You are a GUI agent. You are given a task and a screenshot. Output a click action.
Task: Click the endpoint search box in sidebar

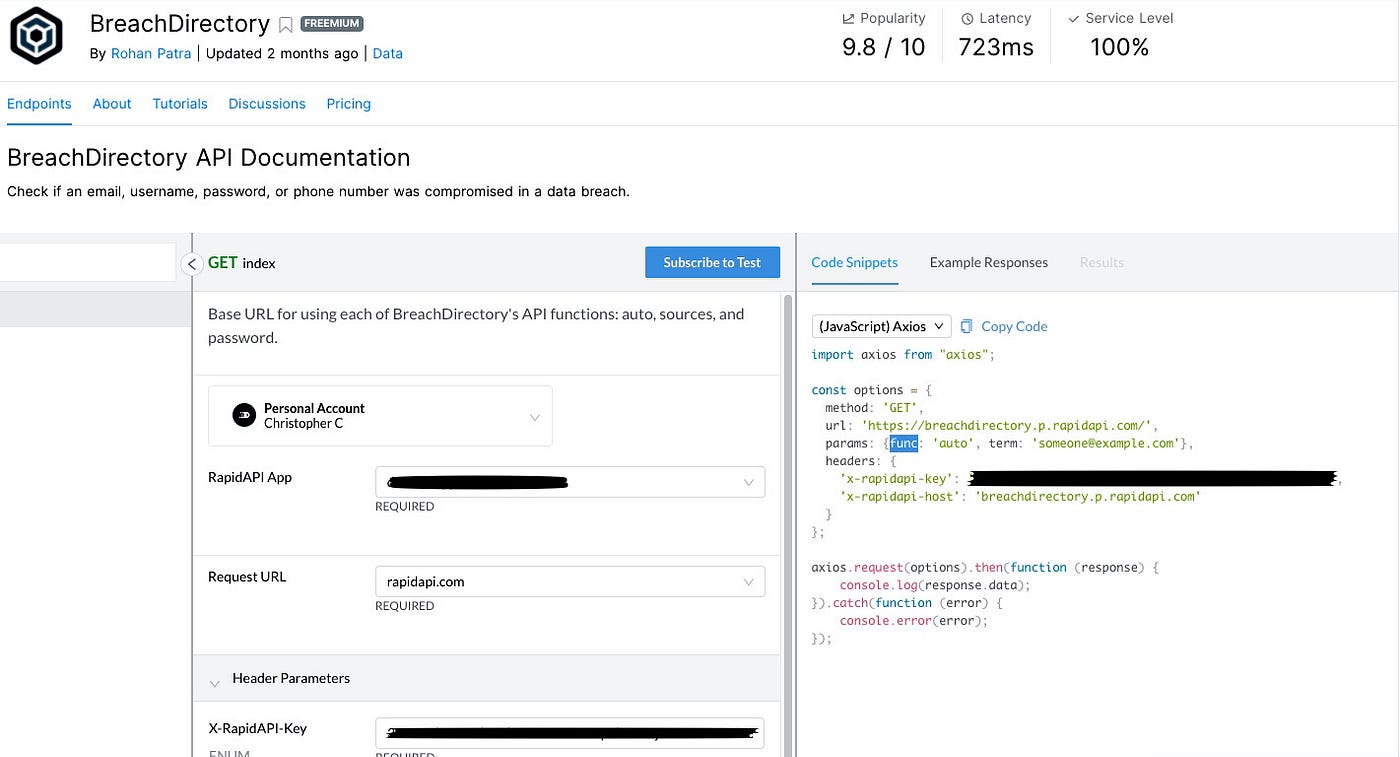88,262
